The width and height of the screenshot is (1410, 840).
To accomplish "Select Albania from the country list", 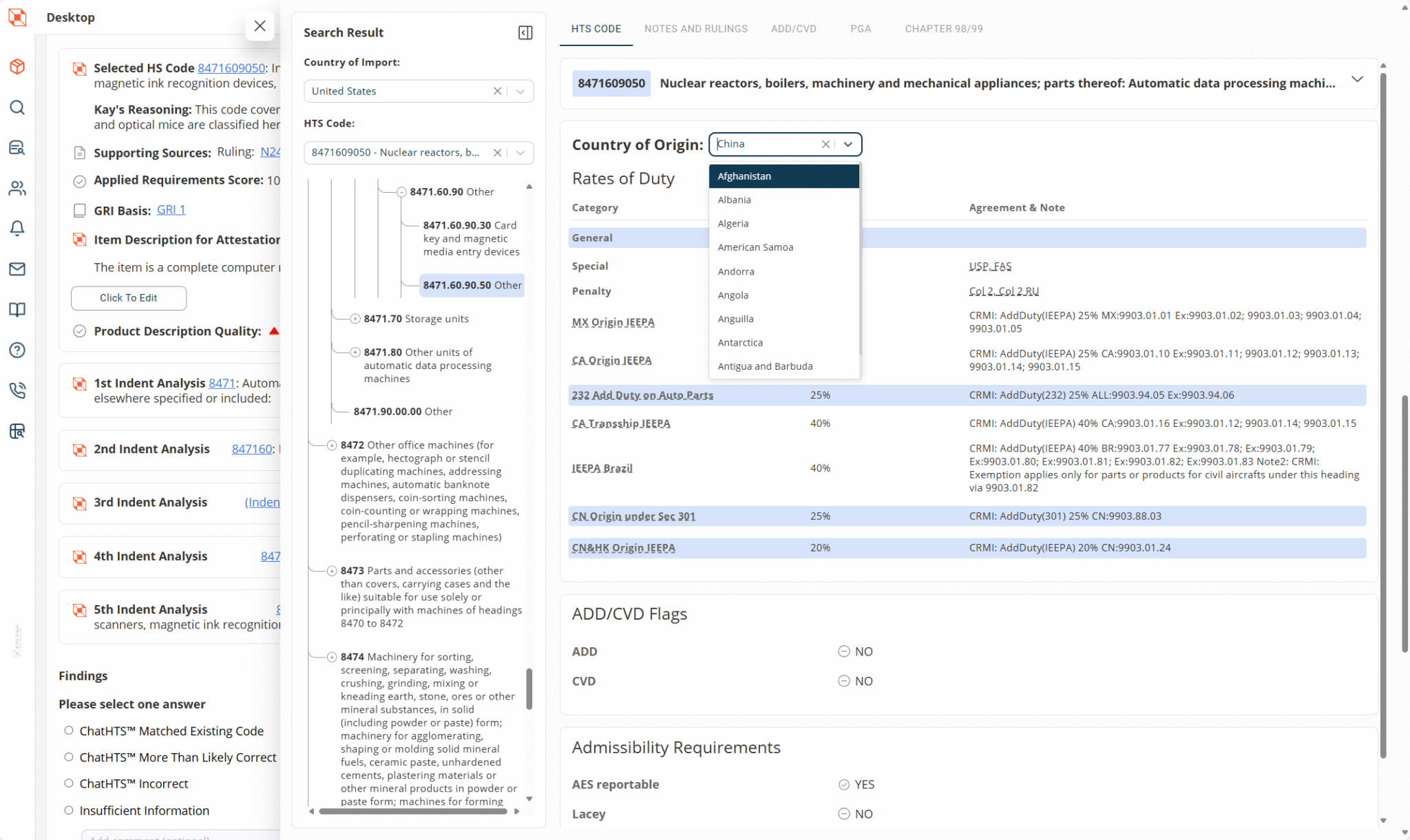I will point(735,200).
